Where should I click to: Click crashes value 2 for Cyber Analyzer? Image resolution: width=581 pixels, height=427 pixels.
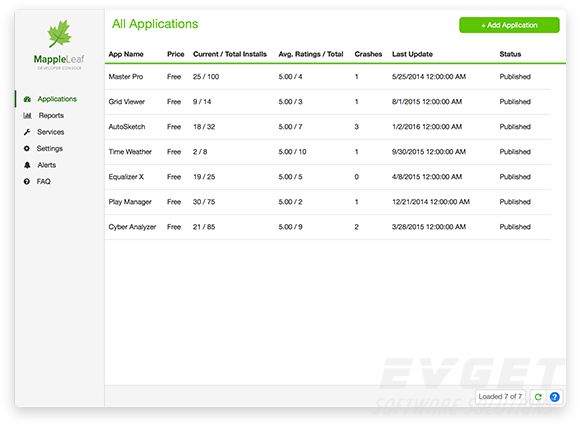click(356, 227)
